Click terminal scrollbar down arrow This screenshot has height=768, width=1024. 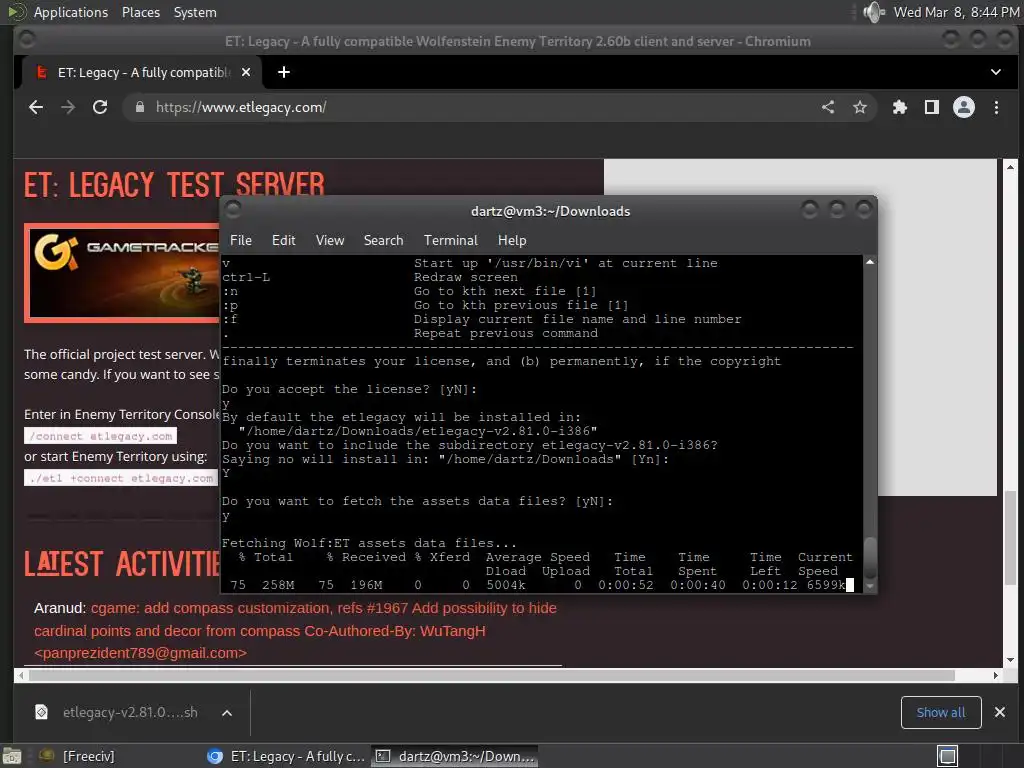coord(870,586)
